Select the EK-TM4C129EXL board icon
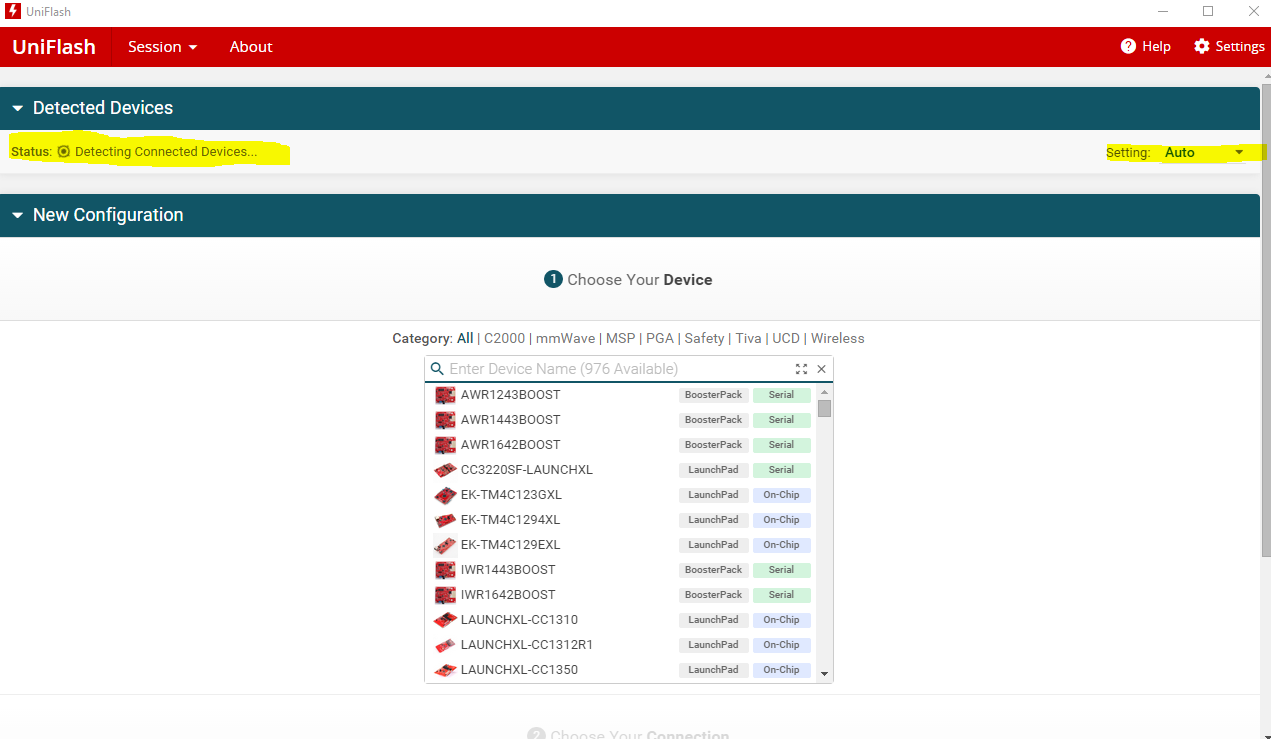The height and width of the screenshot is (739, 1271). (445, 545)
